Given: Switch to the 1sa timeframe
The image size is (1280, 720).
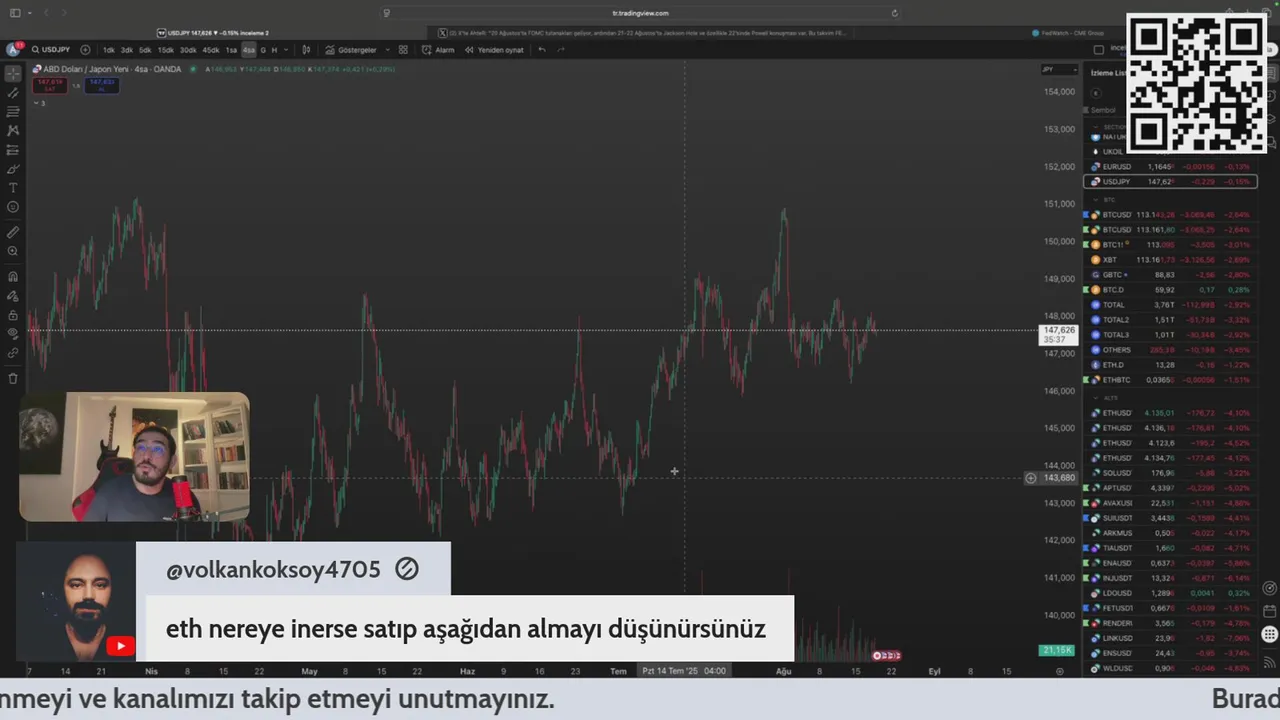Looking at the screenshot, I should [231, 50].
